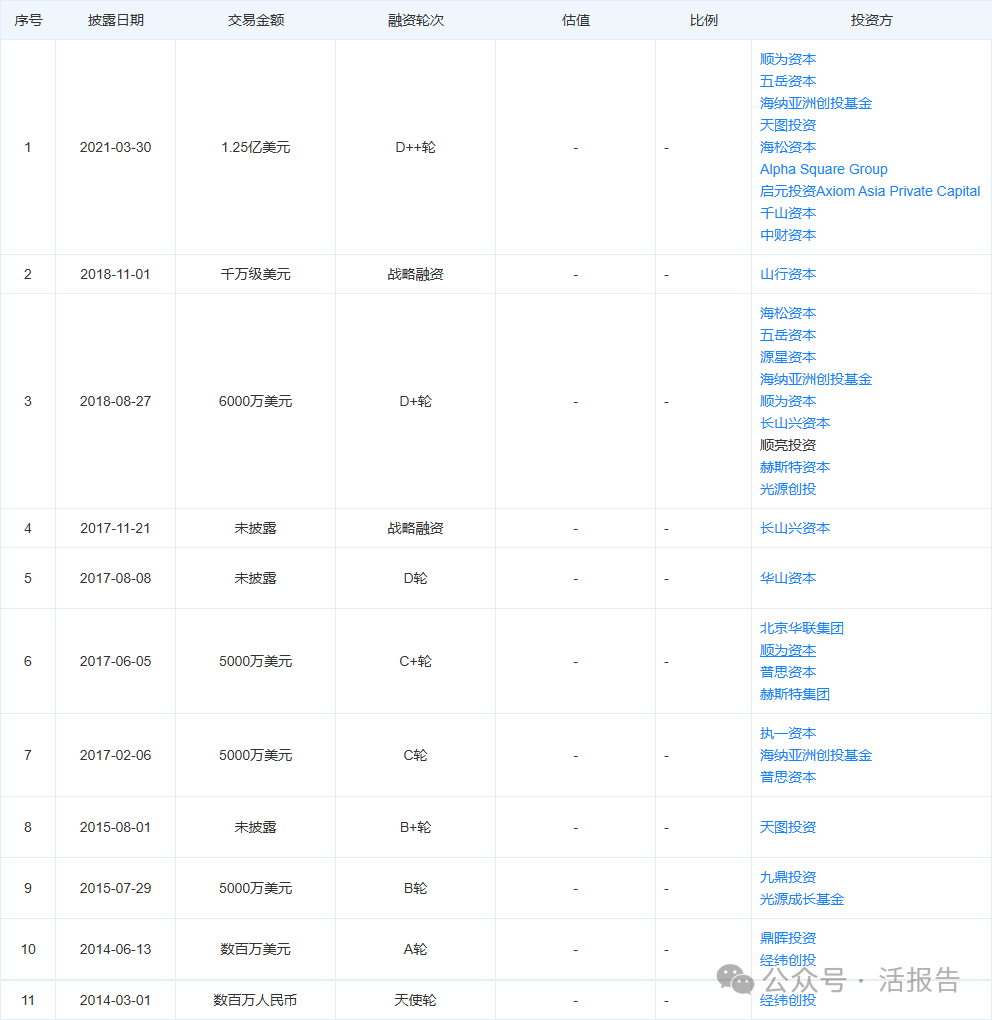Open the 中财资本 investor link
The image size is (992, 1020).
tap(787, 235)
